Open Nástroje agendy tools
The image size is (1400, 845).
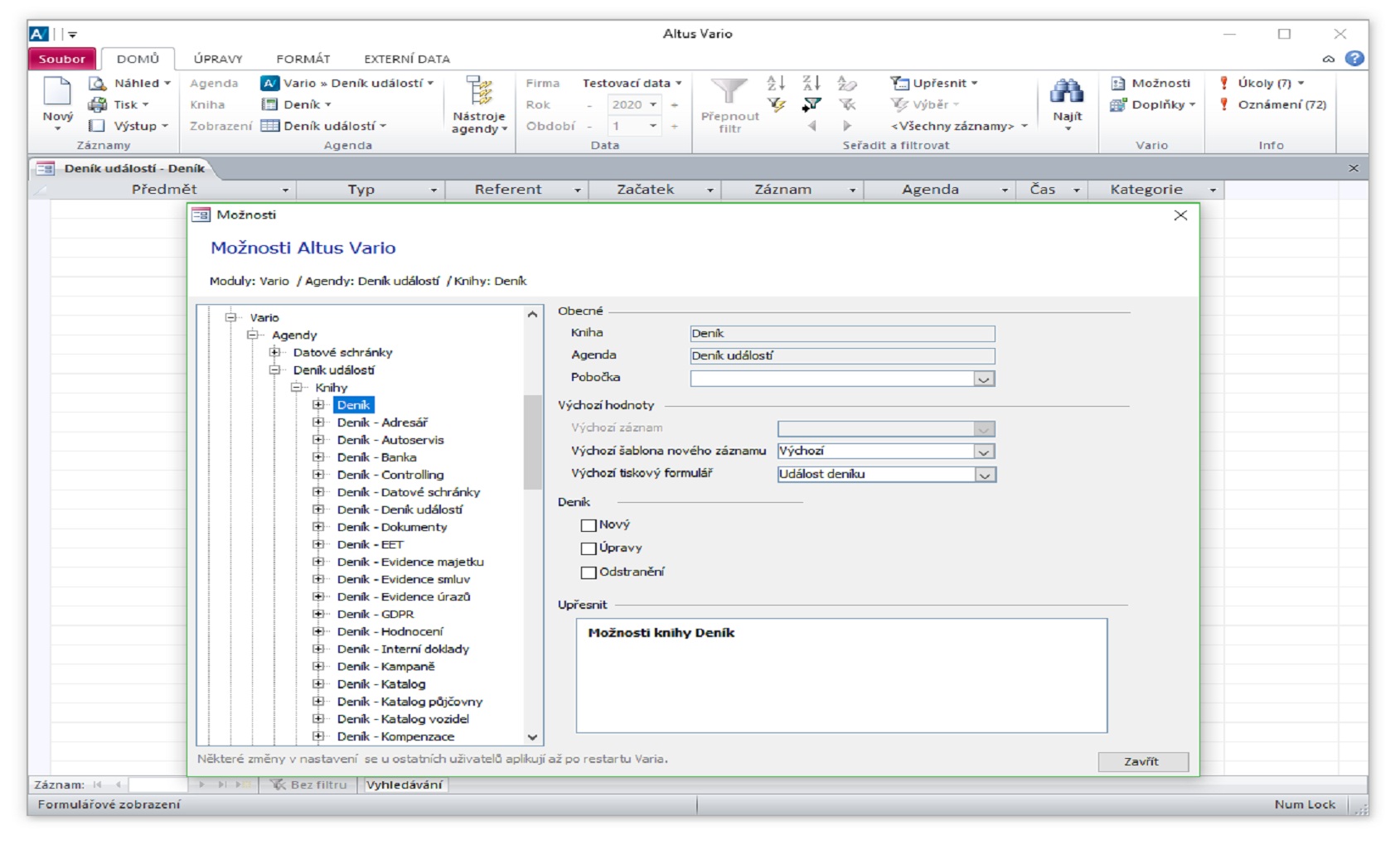[479, 105]
